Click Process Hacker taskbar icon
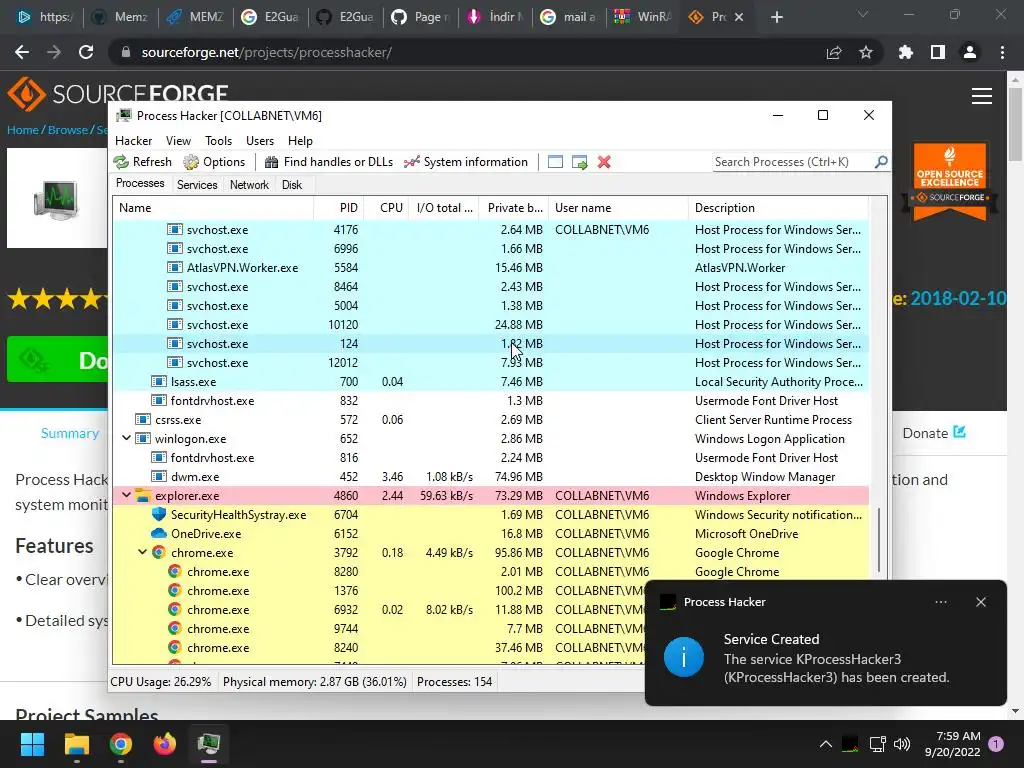 [209, 744]
